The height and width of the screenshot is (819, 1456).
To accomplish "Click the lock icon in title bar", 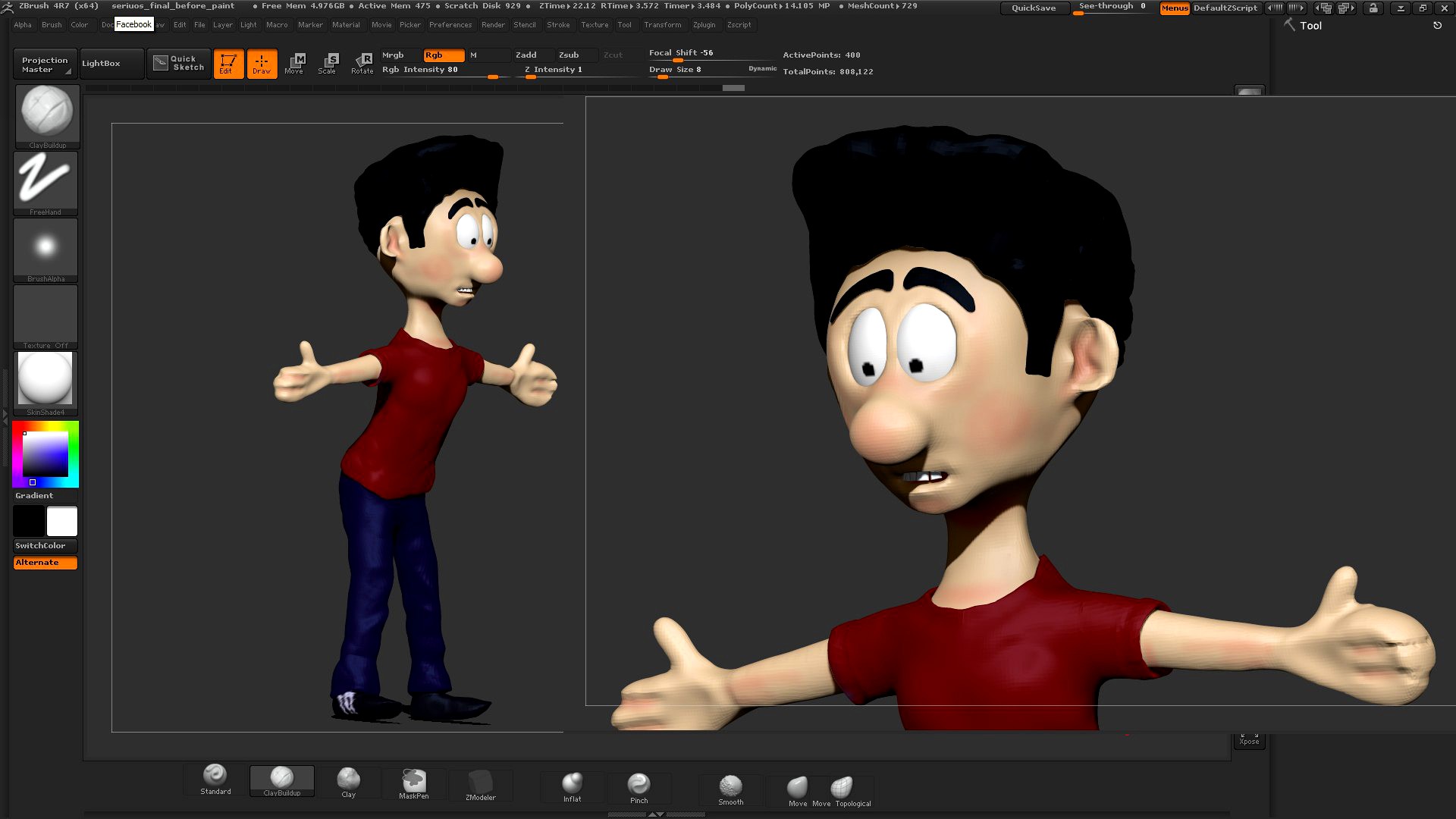I will (1373, 8).
